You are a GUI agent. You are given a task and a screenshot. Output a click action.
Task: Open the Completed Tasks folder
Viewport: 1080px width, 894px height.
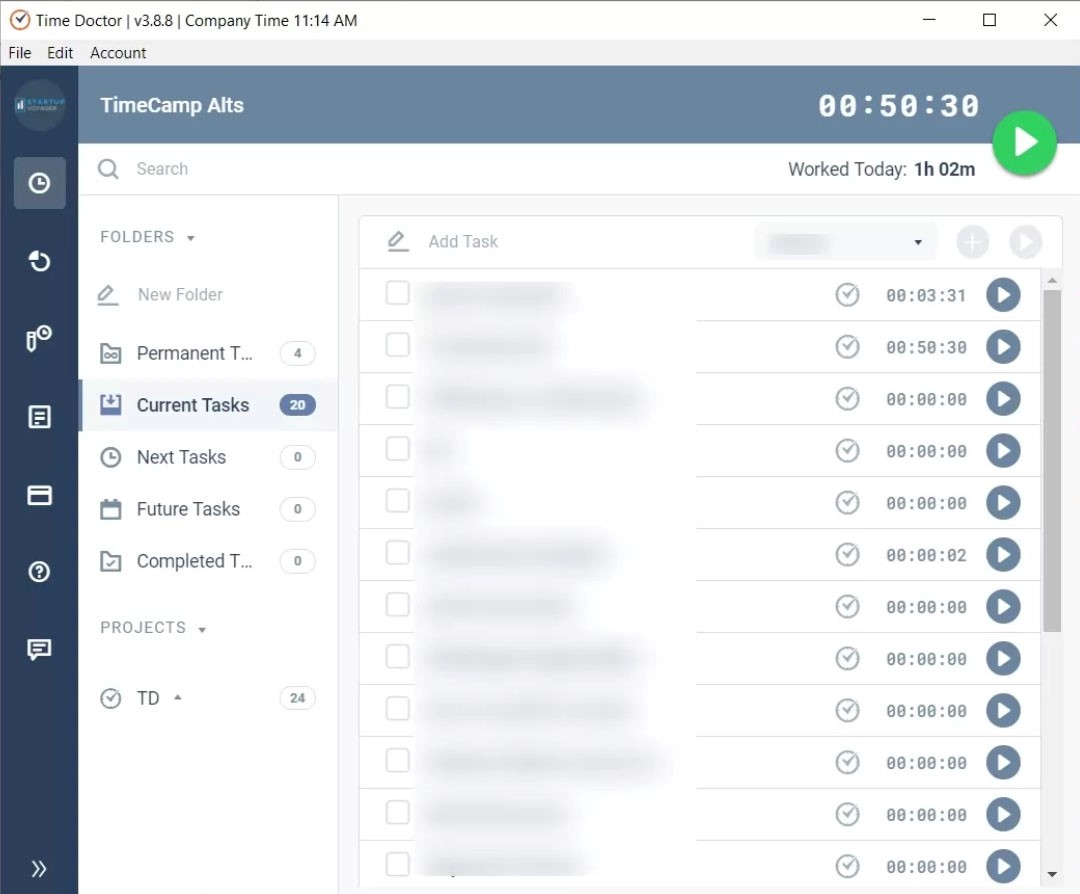coord(208,561)
